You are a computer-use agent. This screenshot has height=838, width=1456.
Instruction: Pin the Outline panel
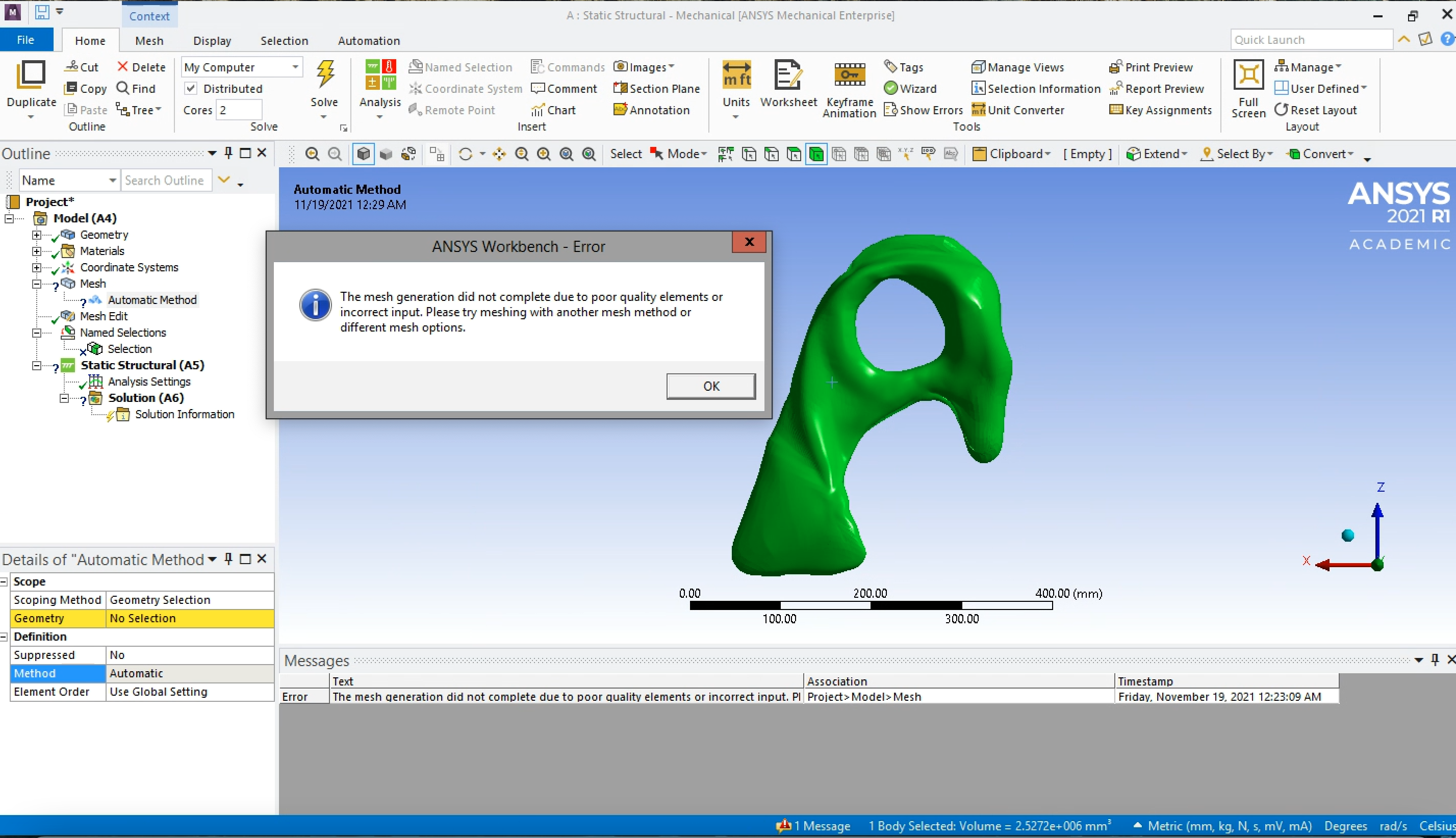tap(228, 153)
